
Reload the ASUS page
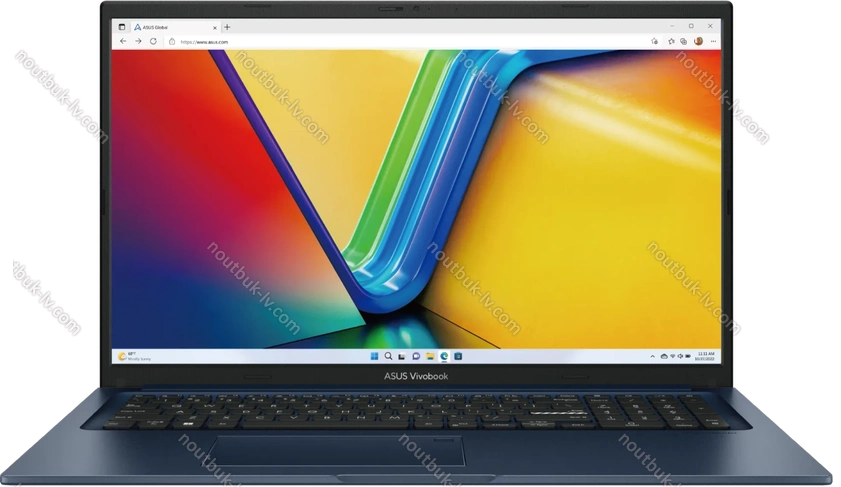click(153, 42)
